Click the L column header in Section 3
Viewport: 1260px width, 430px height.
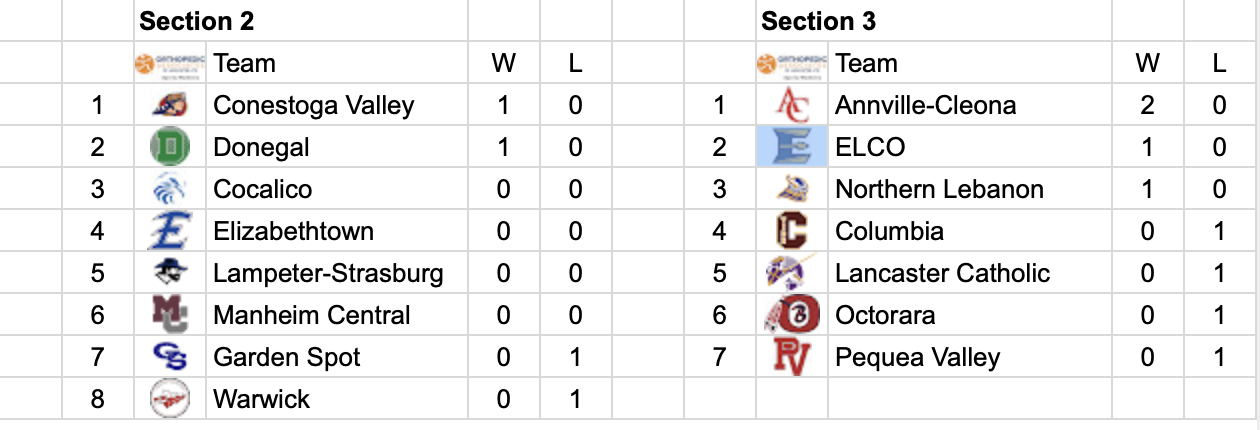pyautogui.click(x=1219, y=63)
